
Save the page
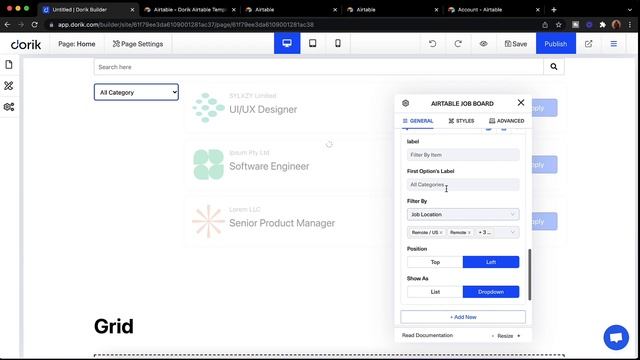516,44
